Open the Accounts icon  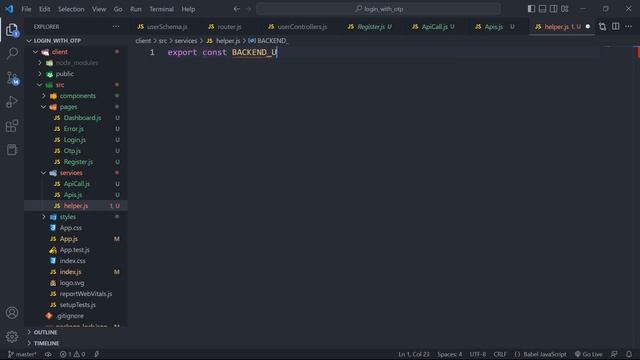pyautogui.click(x=12, y=313)
